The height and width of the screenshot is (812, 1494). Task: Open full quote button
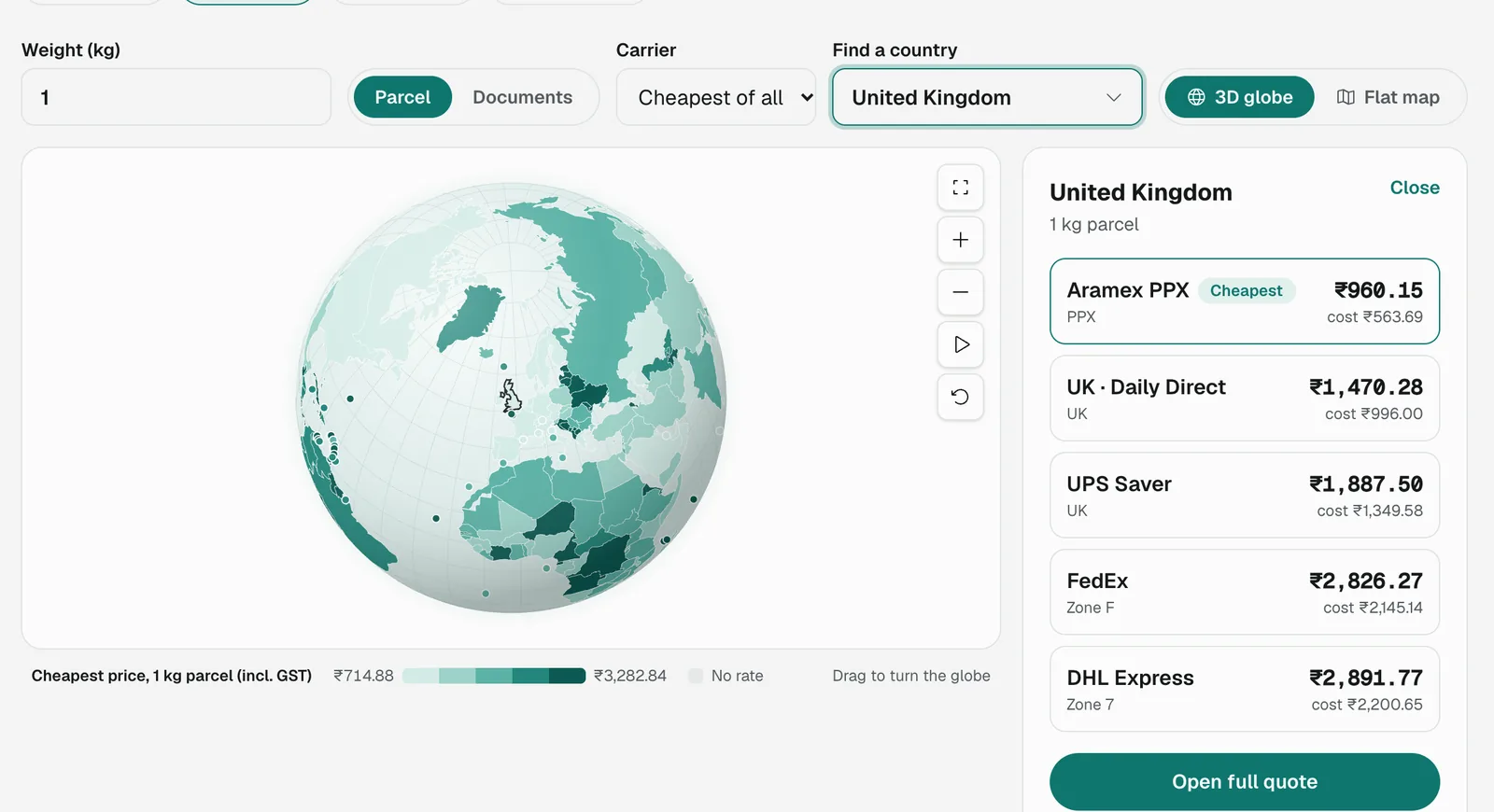(x=1245, y=782)
